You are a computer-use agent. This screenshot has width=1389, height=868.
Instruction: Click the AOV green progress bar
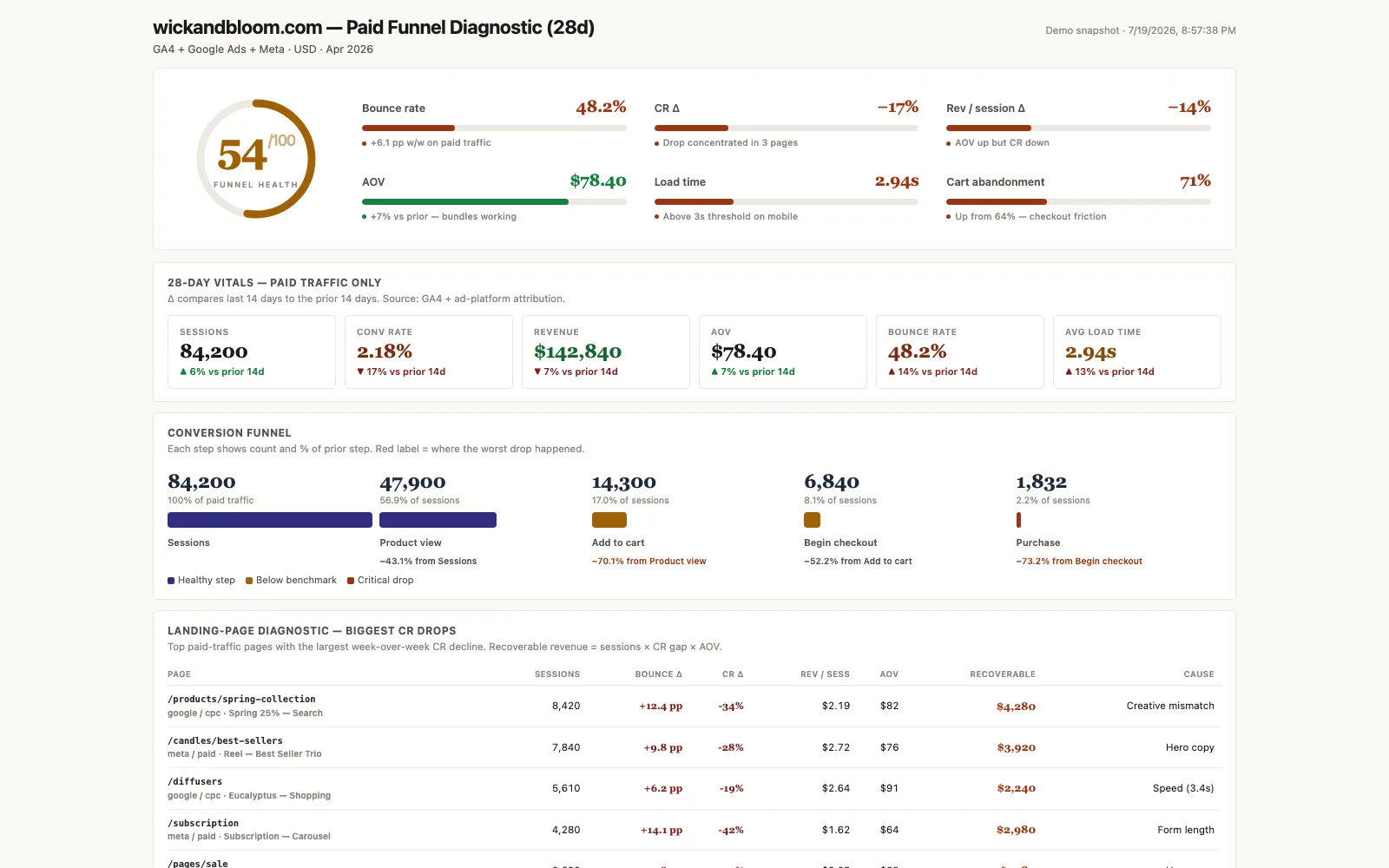[494, 201]
